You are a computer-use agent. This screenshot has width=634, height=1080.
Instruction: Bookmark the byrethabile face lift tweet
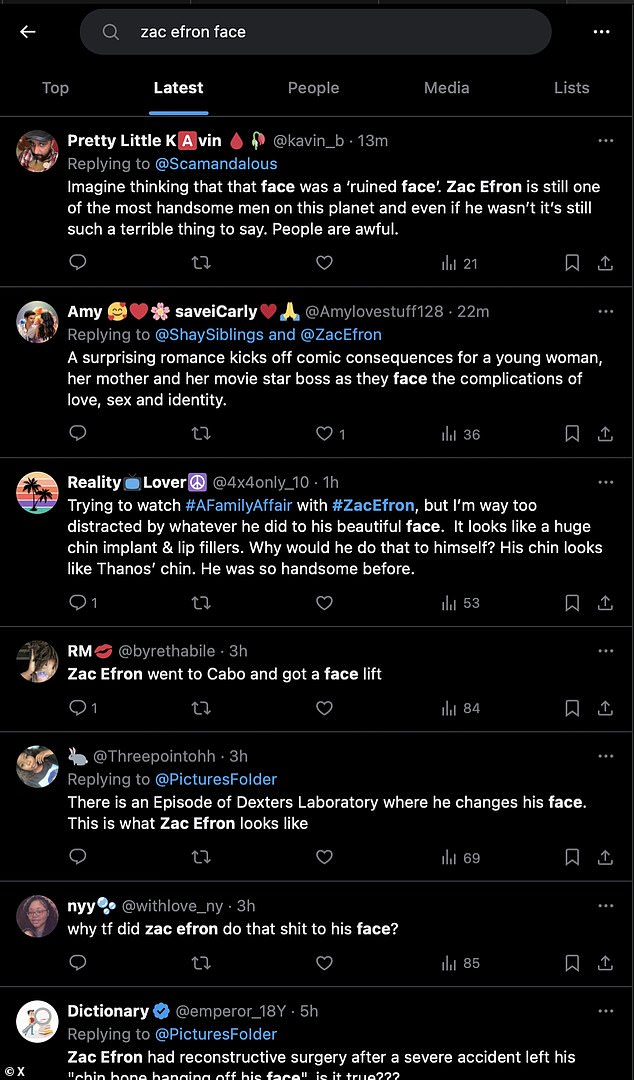click(x=572, y=708)
